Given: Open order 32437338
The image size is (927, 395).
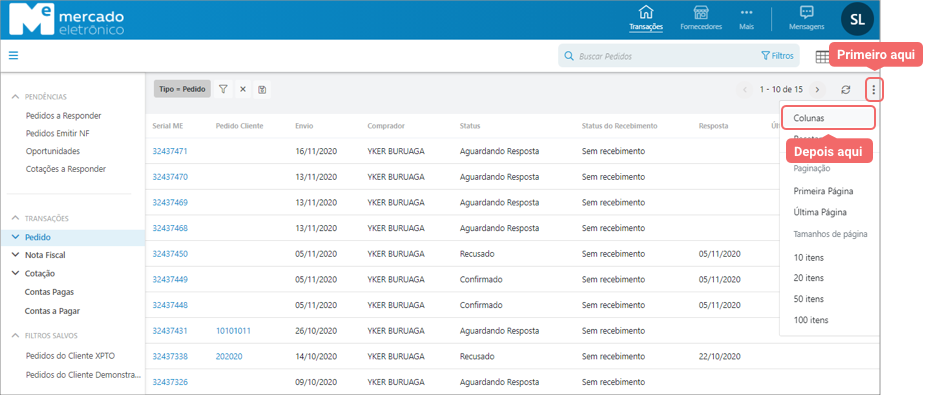Looking at the screenshot, I should [170, 357].
